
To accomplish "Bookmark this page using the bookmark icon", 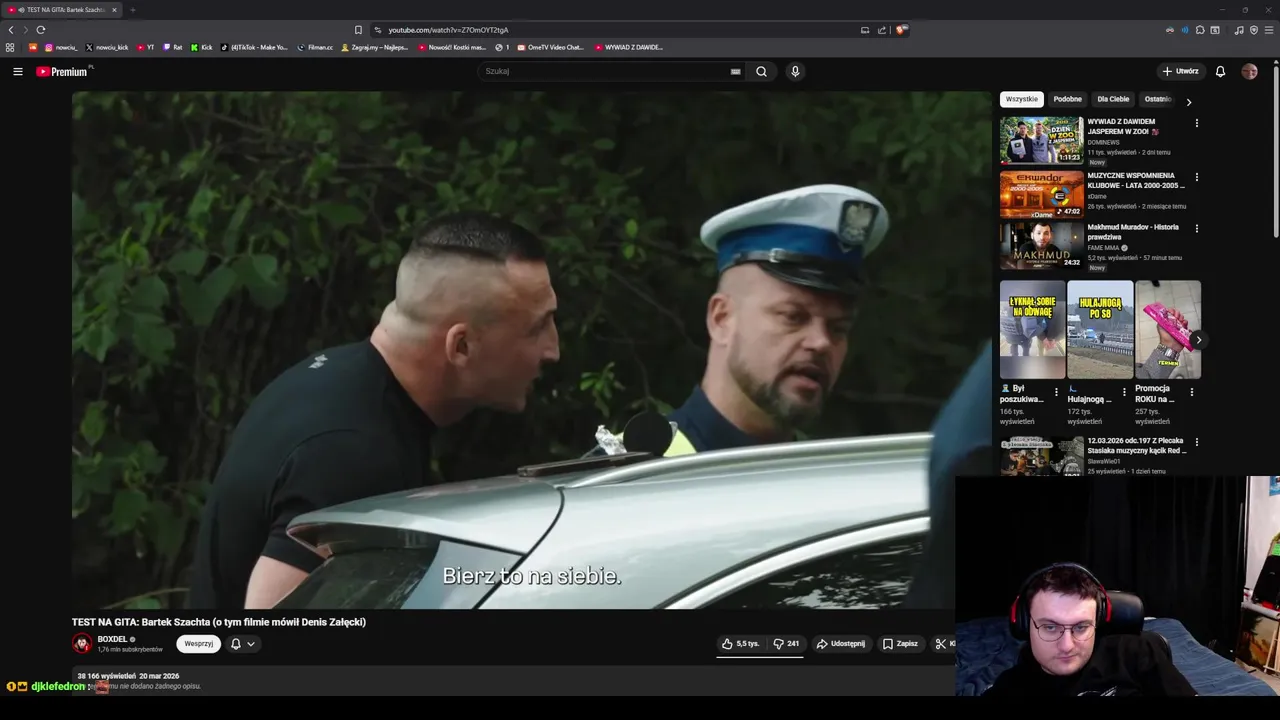I will click(x=358, y=30).
